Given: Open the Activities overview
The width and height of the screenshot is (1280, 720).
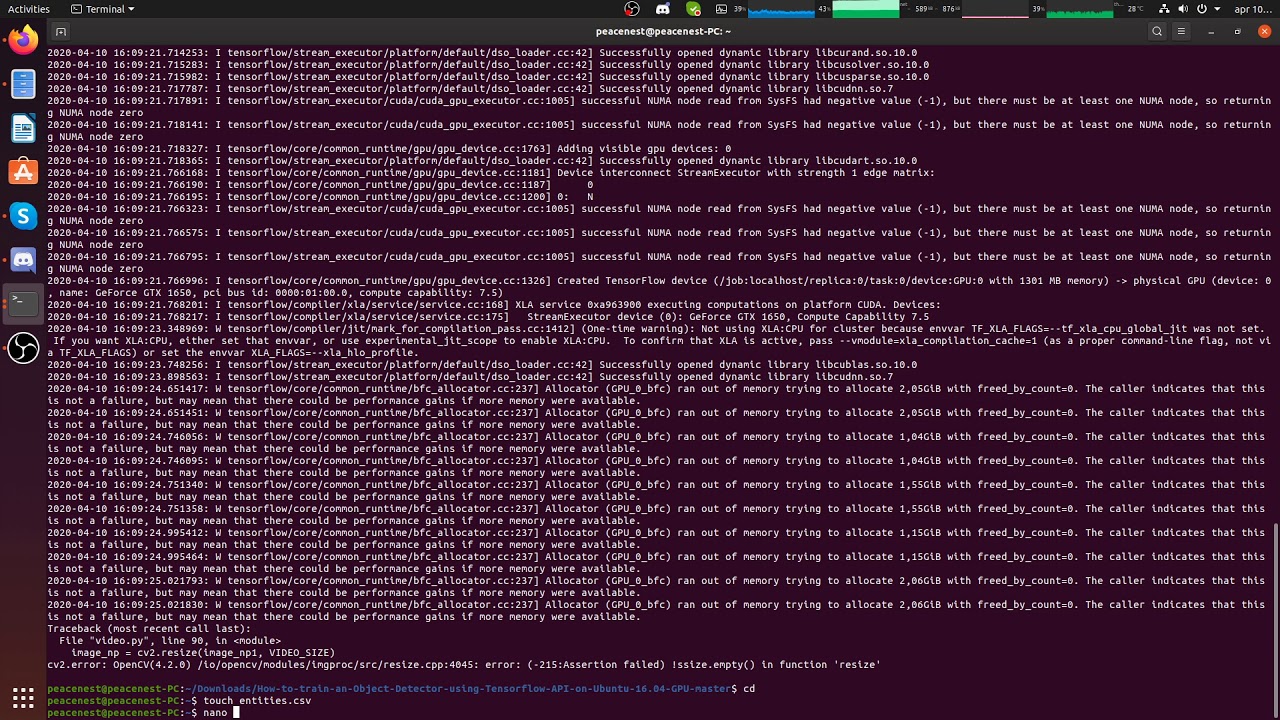Looking at the screenshot, I should [x=29, y=9].
